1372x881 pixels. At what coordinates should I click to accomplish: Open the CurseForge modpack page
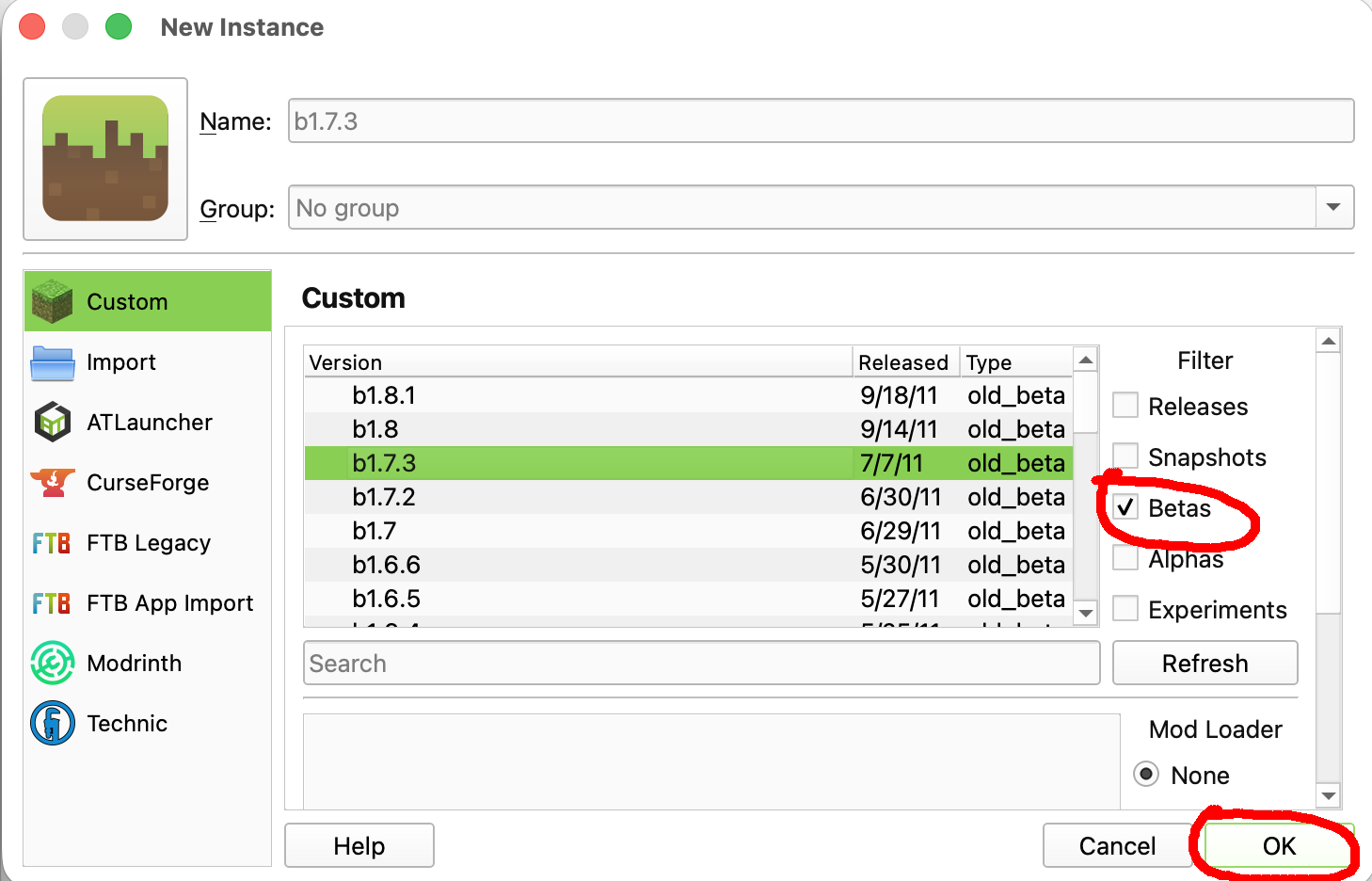click(148, 483)
